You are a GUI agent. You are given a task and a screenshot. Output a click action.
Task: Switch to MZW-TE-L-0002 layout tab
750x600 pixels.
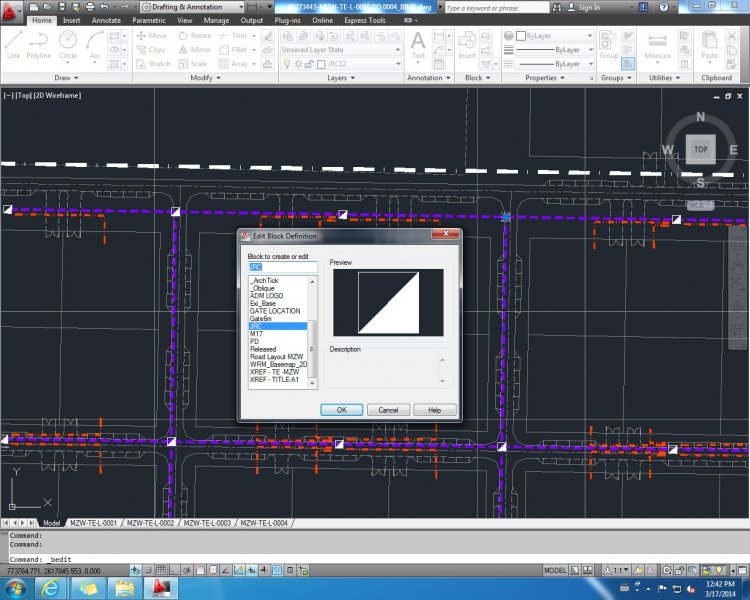(149, 523)
